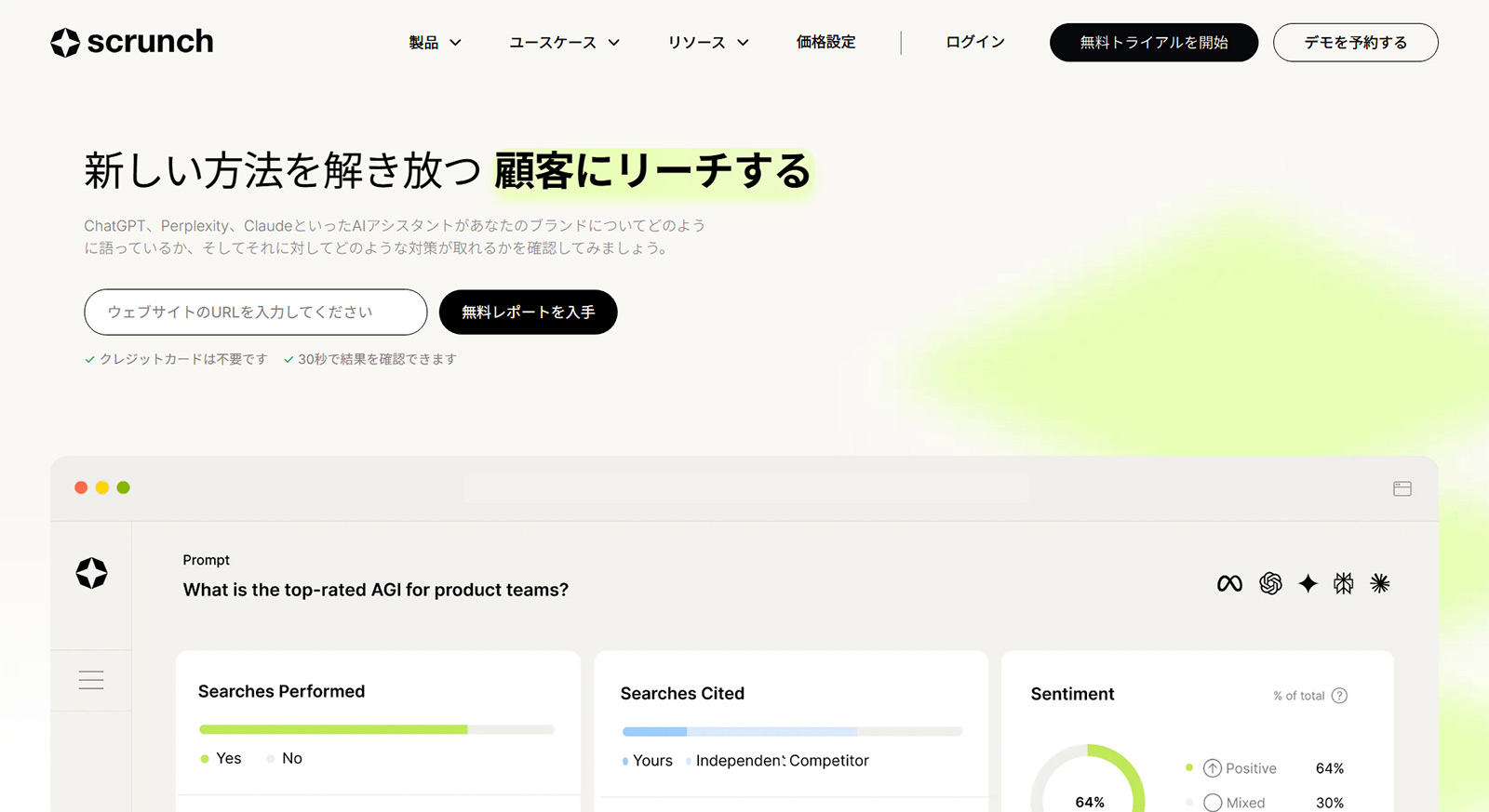
Task: Click the mockup address bar
Action: pos(747,488)
